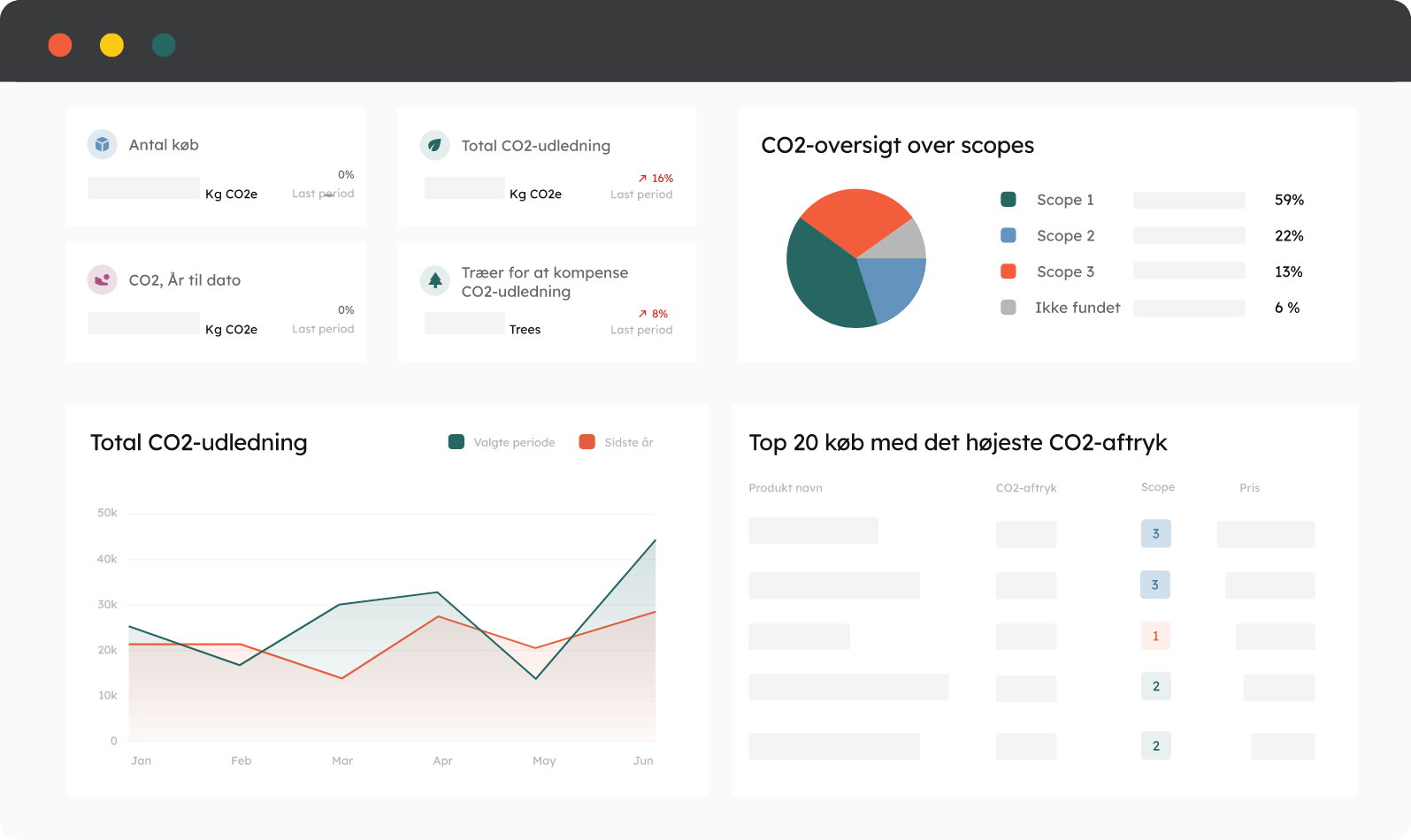Click the Jun label on the chart axis

pos(643,760)
